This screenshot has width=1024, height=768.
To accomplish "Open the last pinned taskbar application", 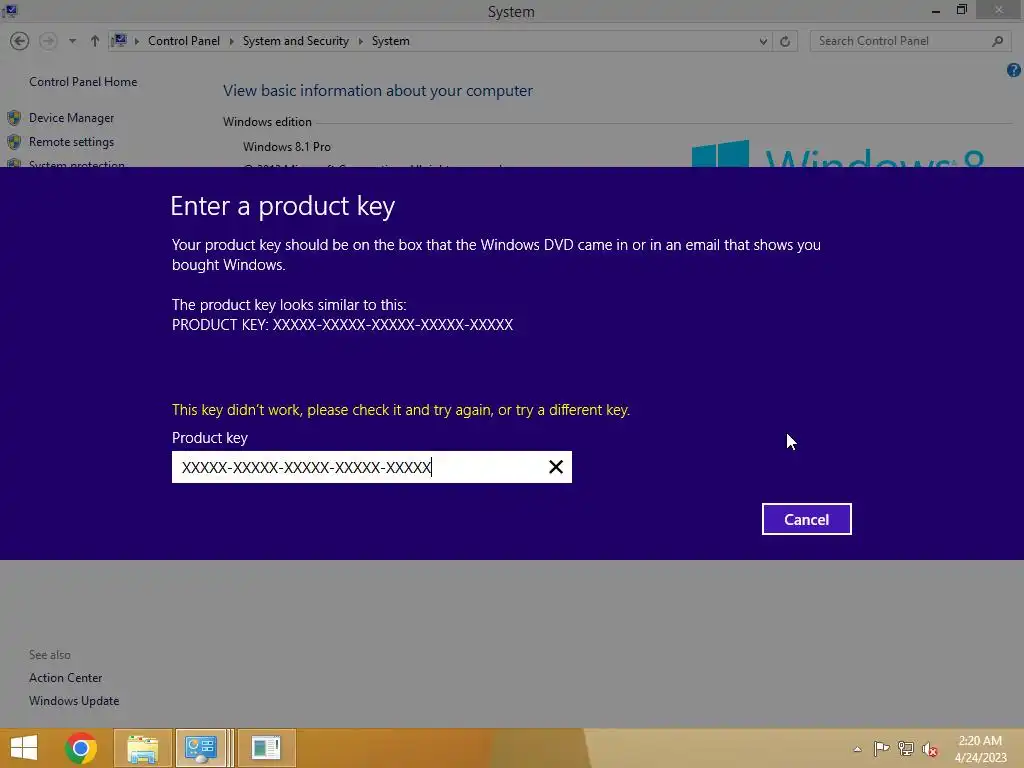I will click(266, 748).
